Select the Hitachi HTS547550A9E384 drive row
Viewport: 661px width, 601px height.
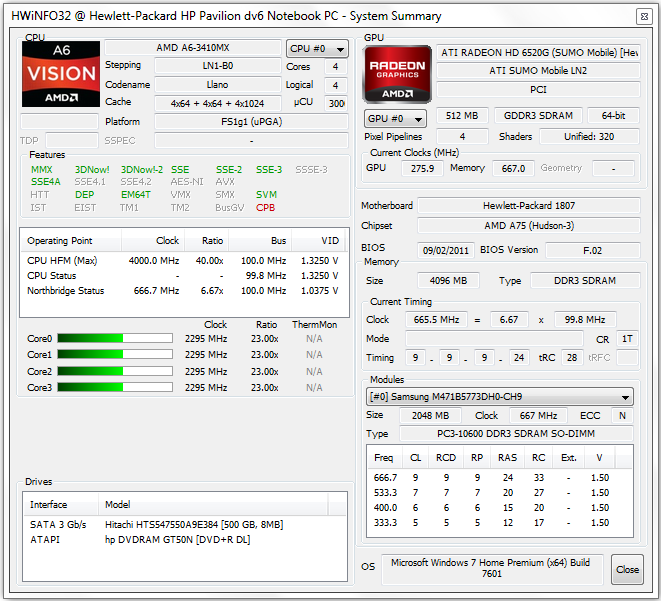coord(185,525)
